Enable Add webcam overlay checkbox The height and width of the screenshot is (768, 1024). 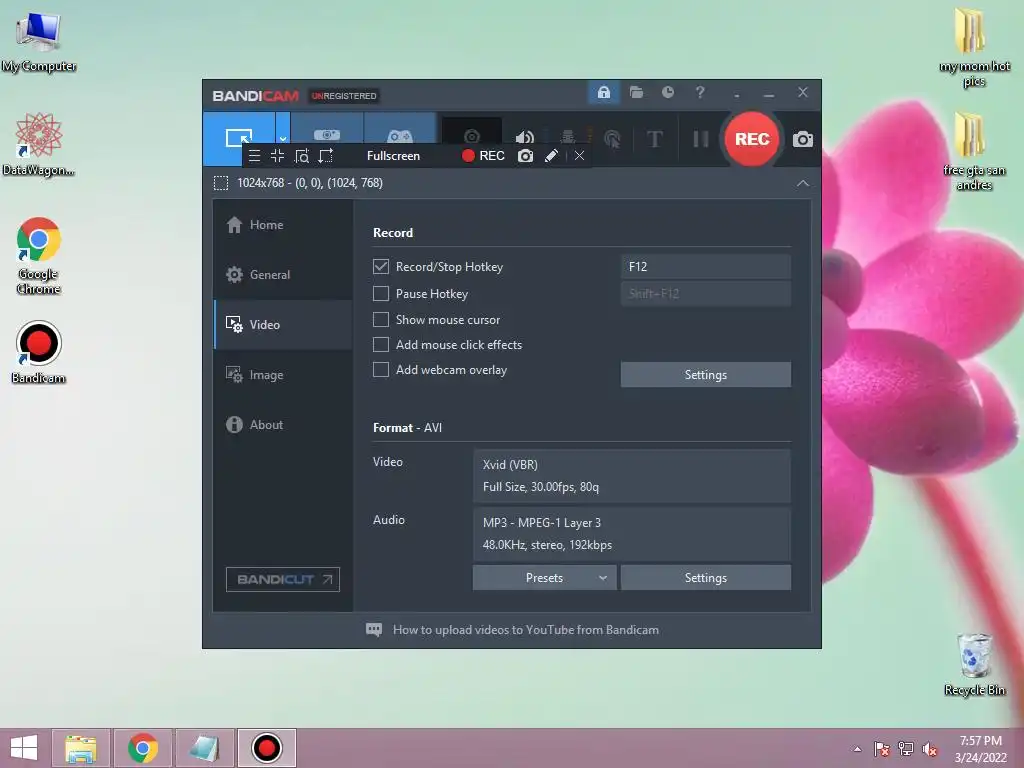point(381,370)
